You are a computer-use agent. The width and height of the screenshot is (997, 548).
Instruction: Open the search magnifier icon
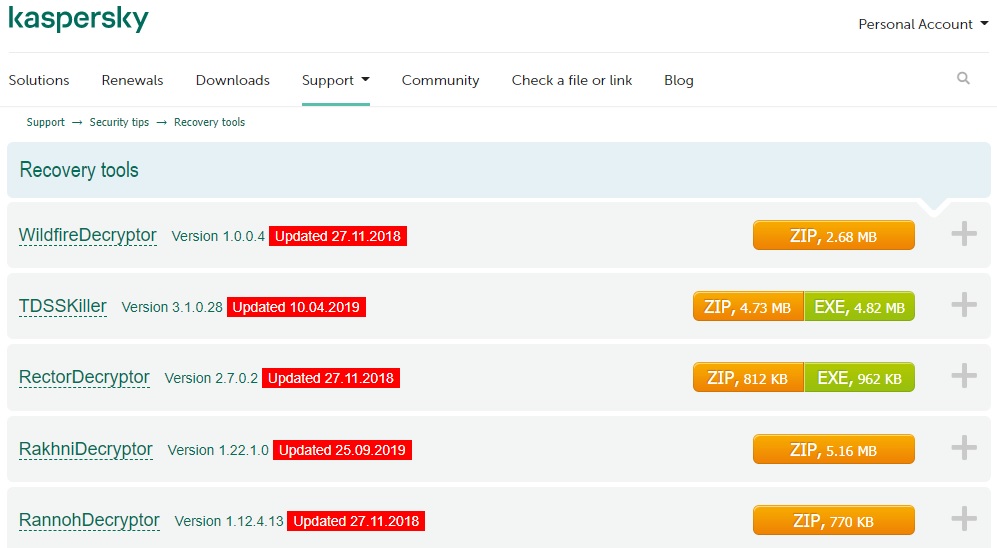click(963, 78)
